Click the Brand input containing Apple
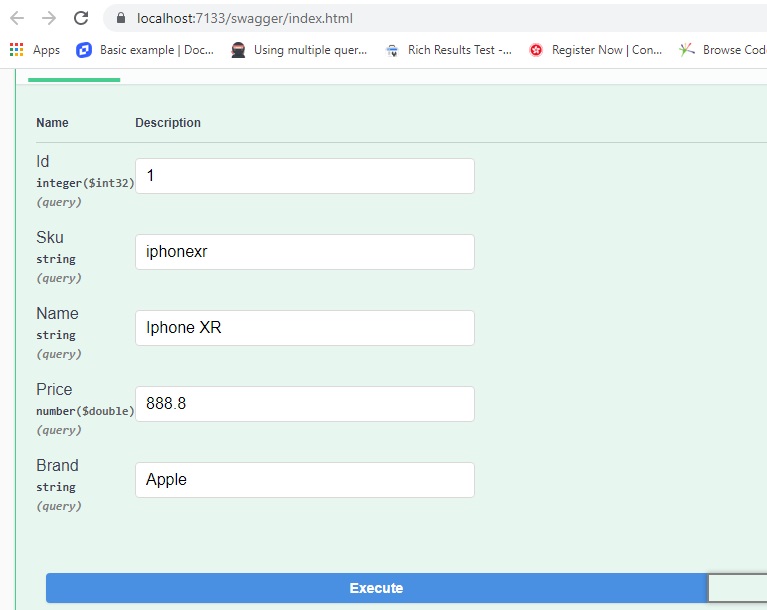The width and height of the screenshot is (767, 610). coord(305,480)
